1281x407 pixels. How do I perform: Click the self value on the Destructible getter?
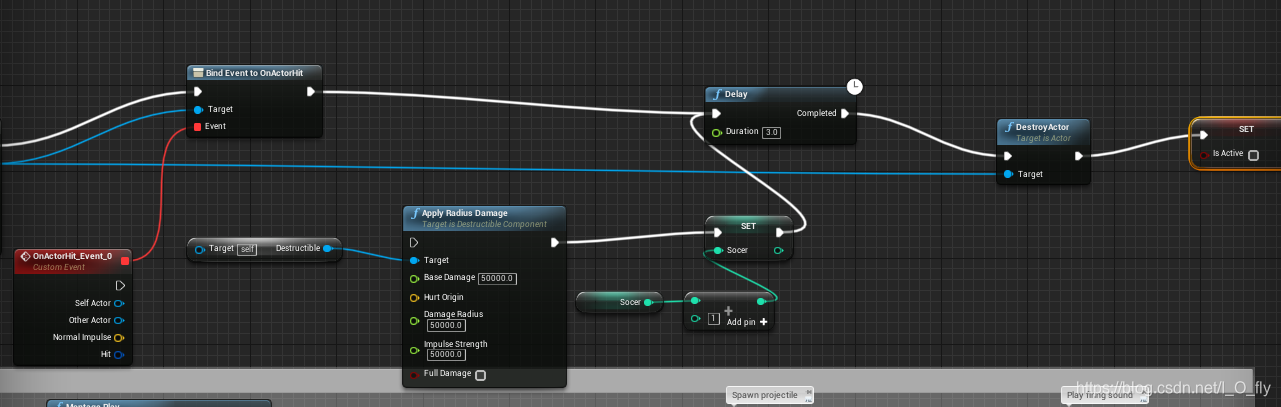[x=247, y=249]
